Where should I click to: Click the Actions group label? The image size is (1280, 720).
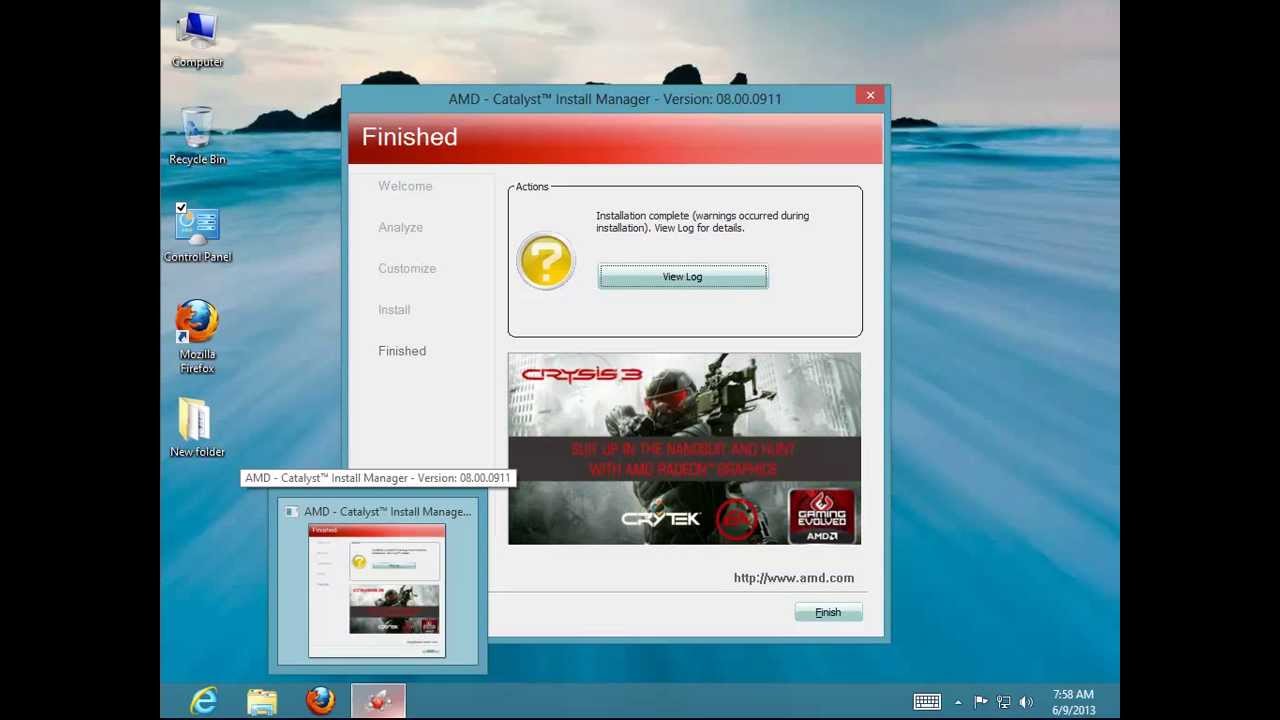click(x=532, y=187)
